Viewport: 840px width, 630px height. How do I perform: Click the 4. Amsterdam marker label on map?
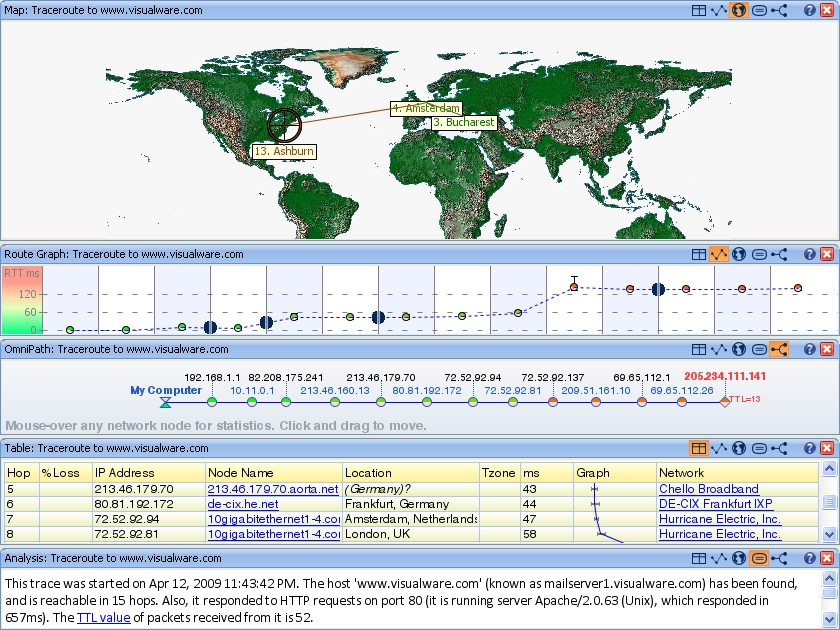(x=426, y=107)
